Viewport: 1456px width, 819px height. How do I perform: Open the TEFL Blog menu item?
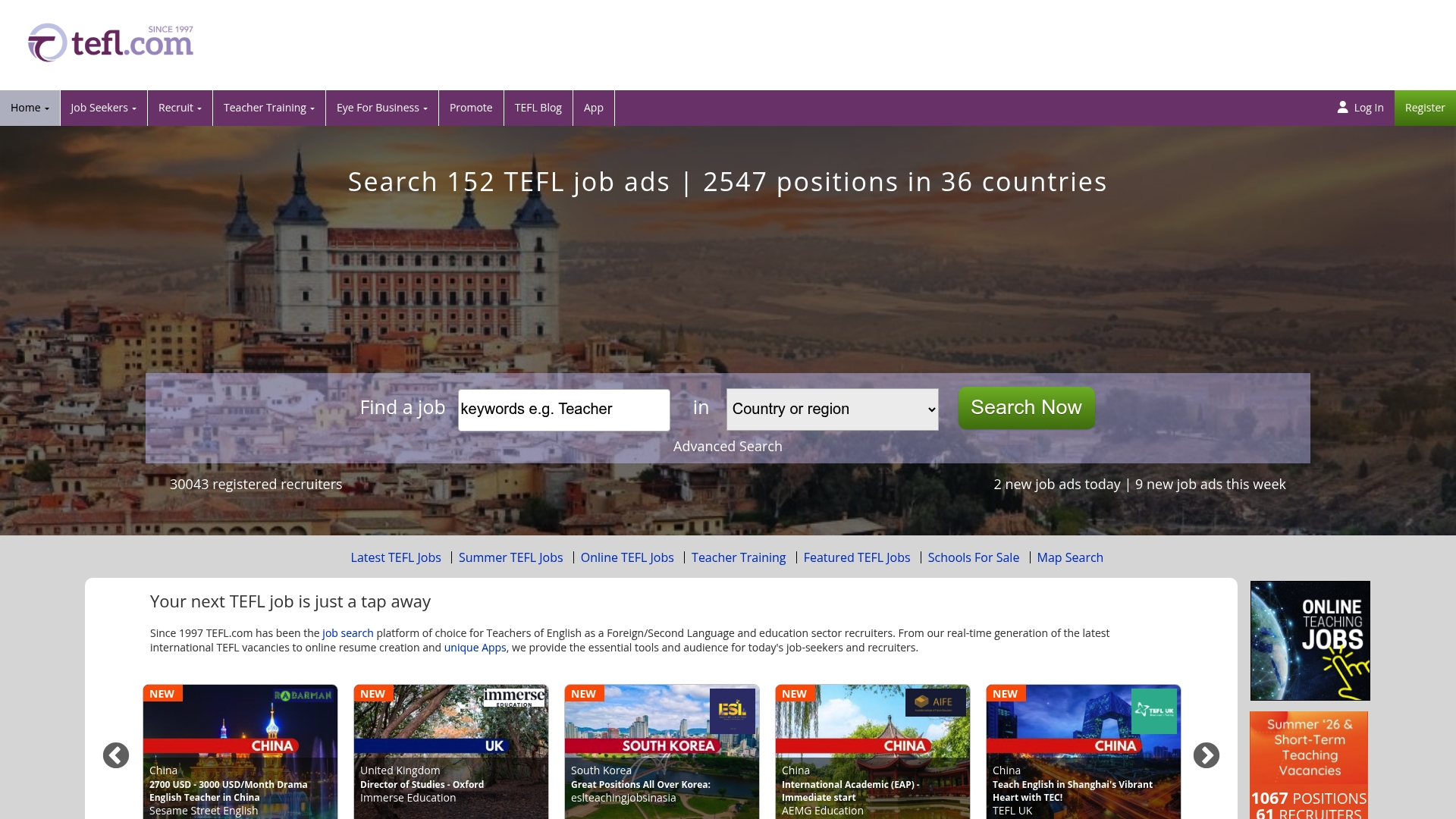tap(538, 108)
